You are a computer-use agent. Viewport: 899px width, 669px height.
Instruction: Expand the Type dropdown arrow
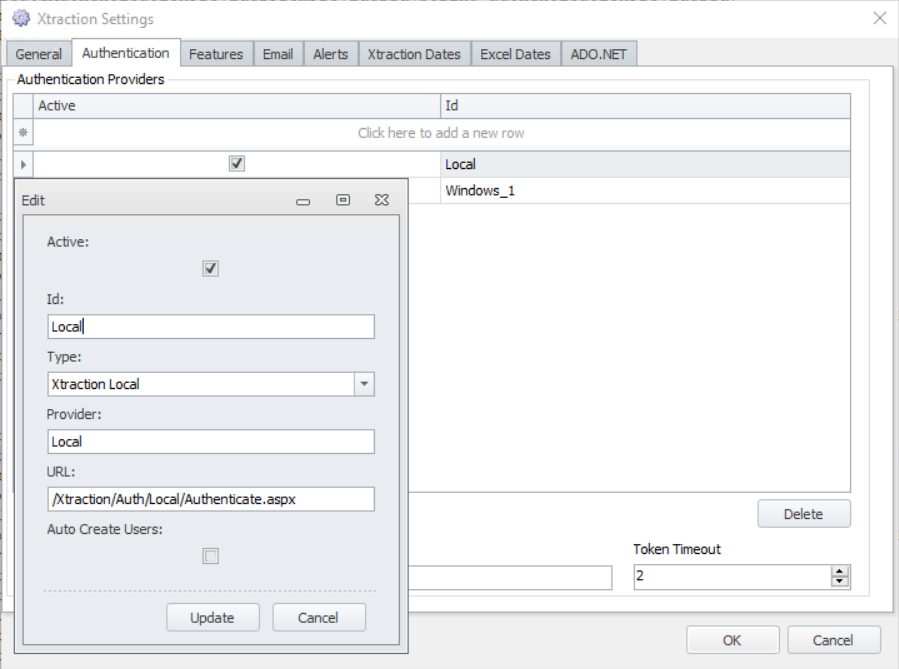tap(364, 384)
